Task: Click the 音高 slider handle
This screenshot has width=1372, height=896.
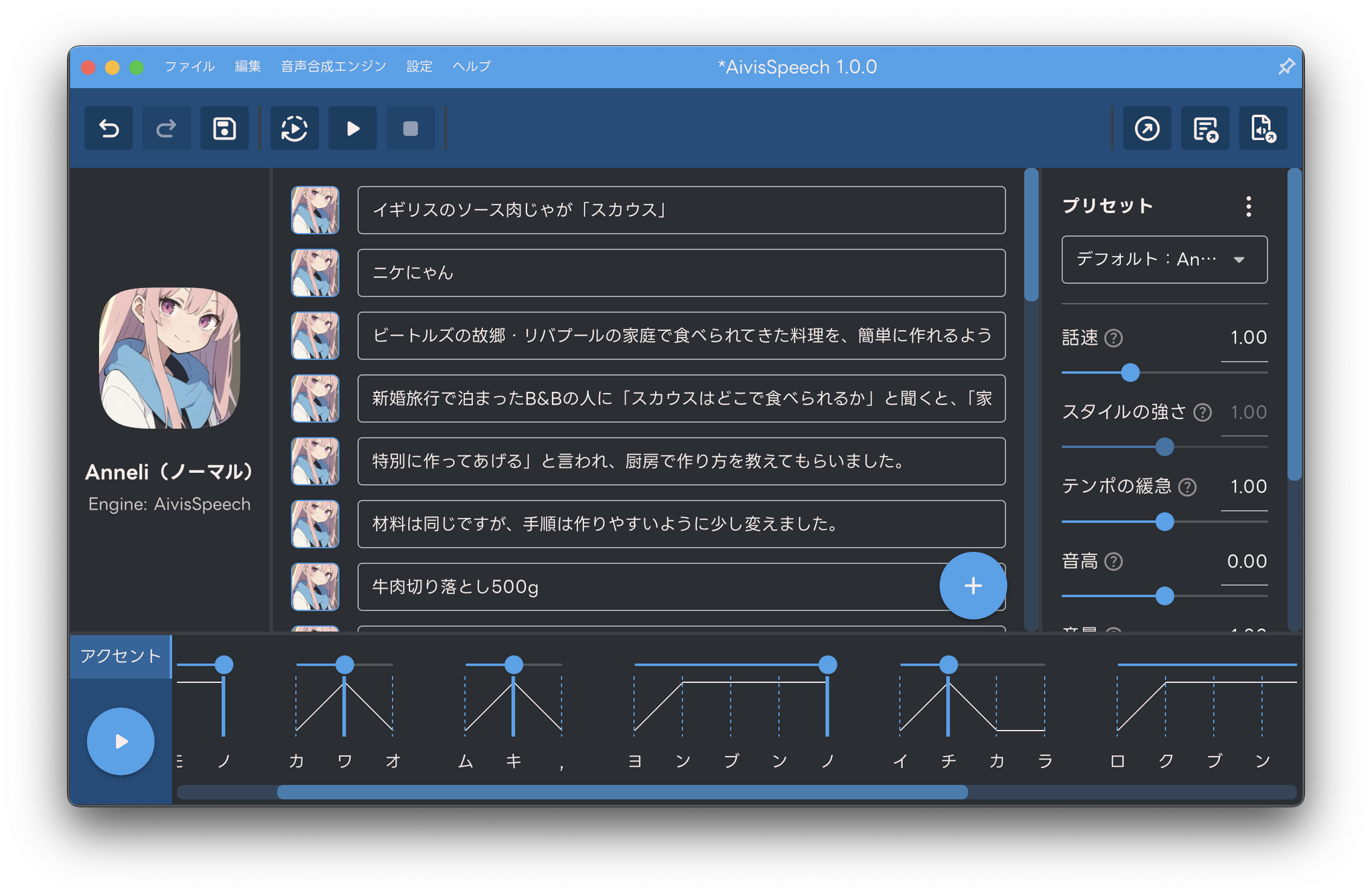Action: (1165, 596)
